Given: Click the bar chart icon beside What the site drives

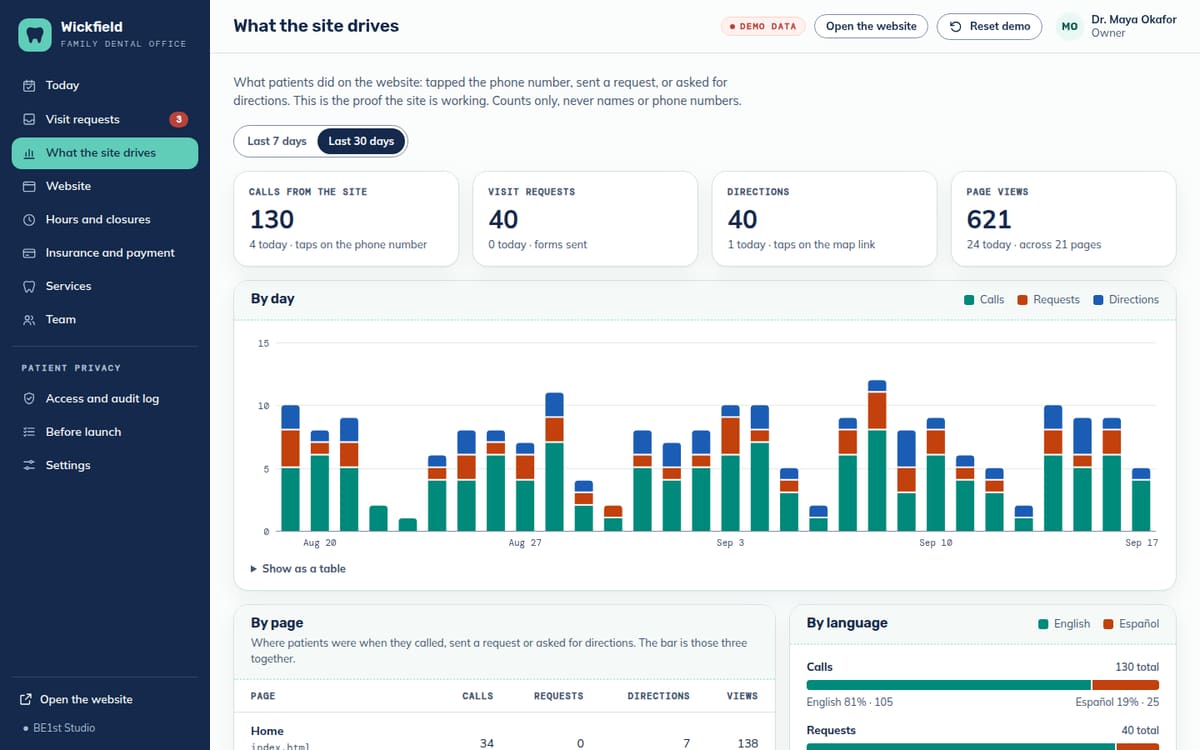Looking at the screenshot, I should [x=29, y=153].
